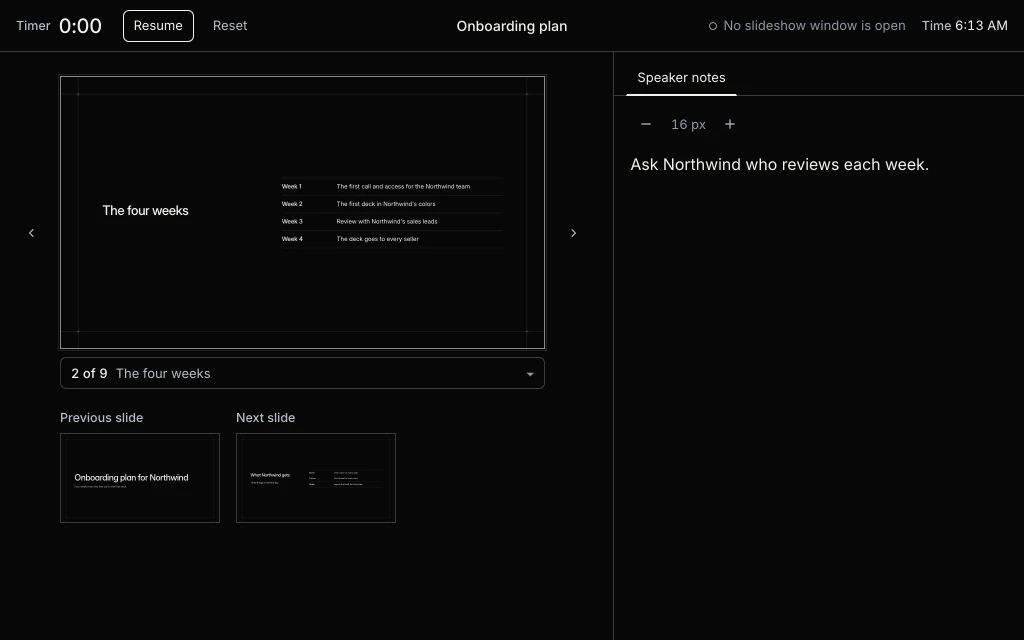Decrease speaker notes font size
1024x640 pixels.
point(646,124)
